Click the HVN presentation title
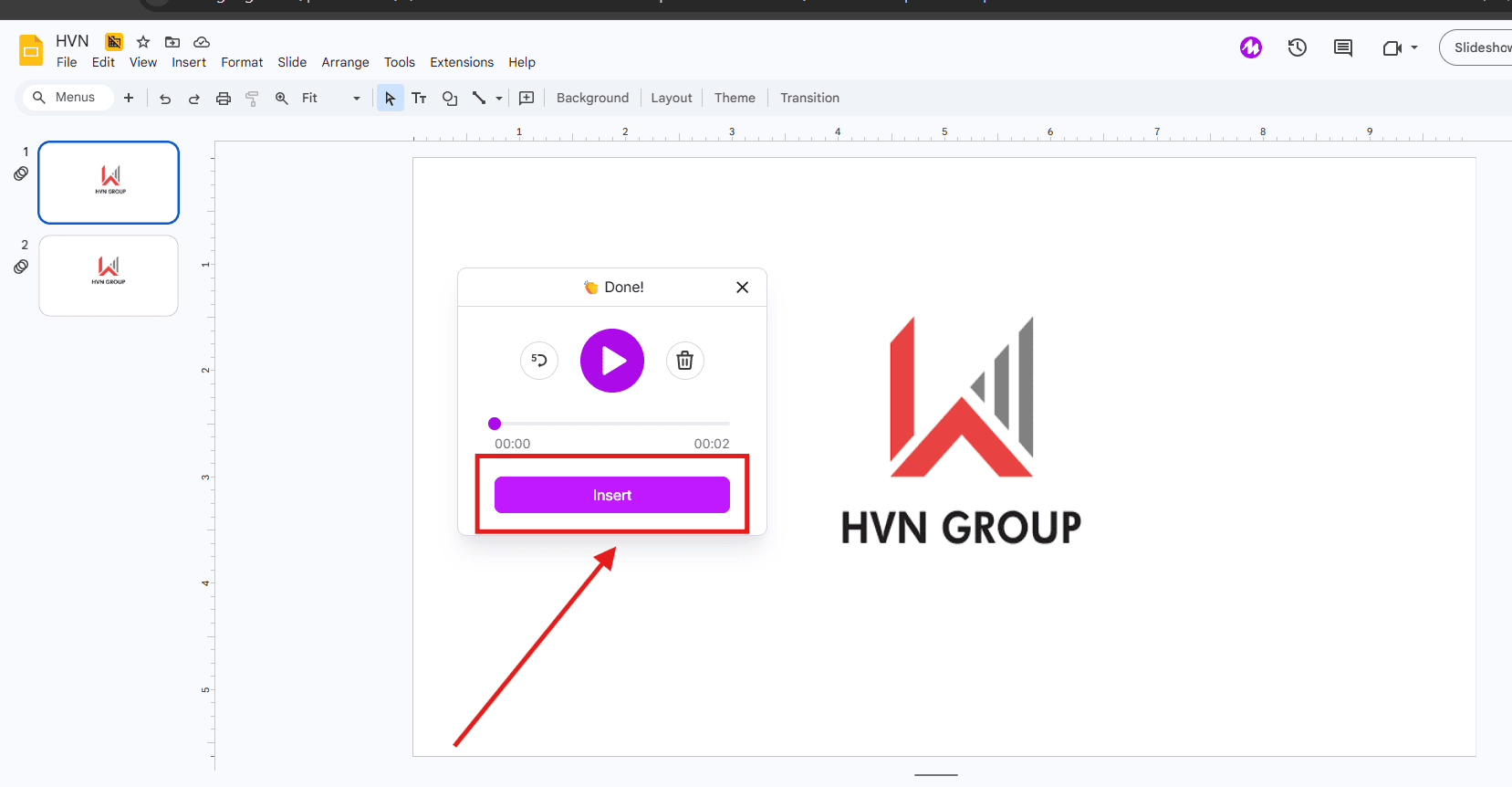 [72, 41]
